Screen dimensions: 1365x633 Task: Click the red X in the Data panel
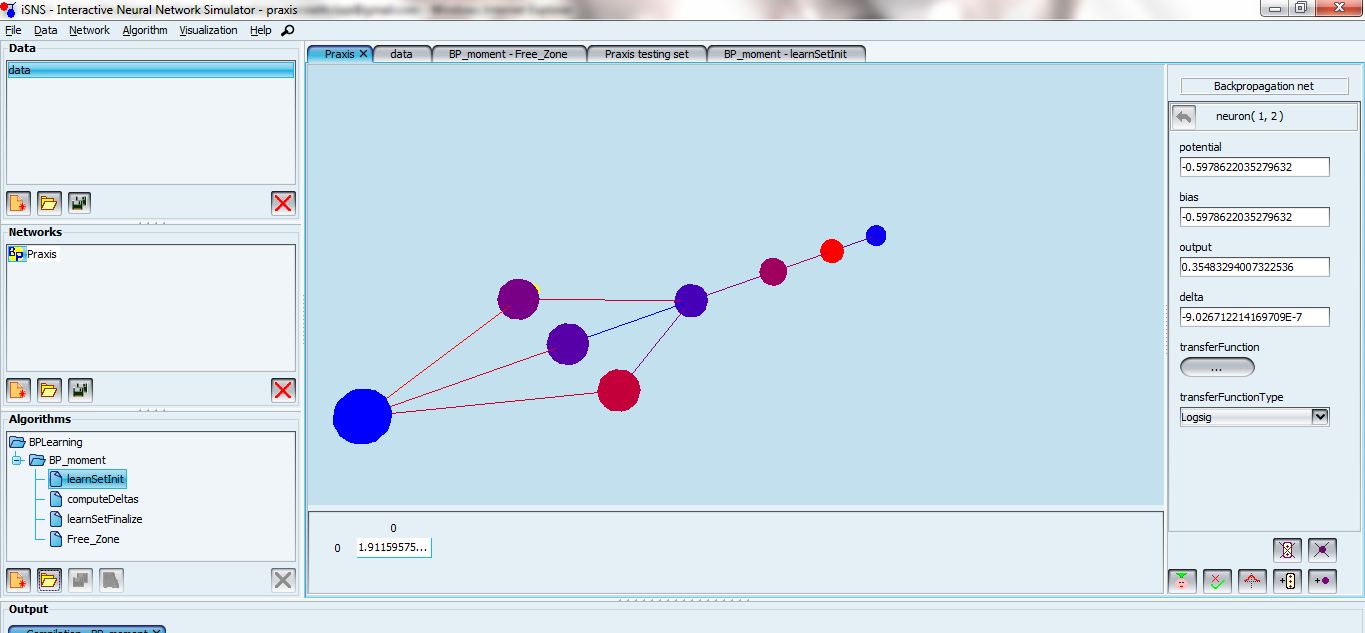coord(283,203)
